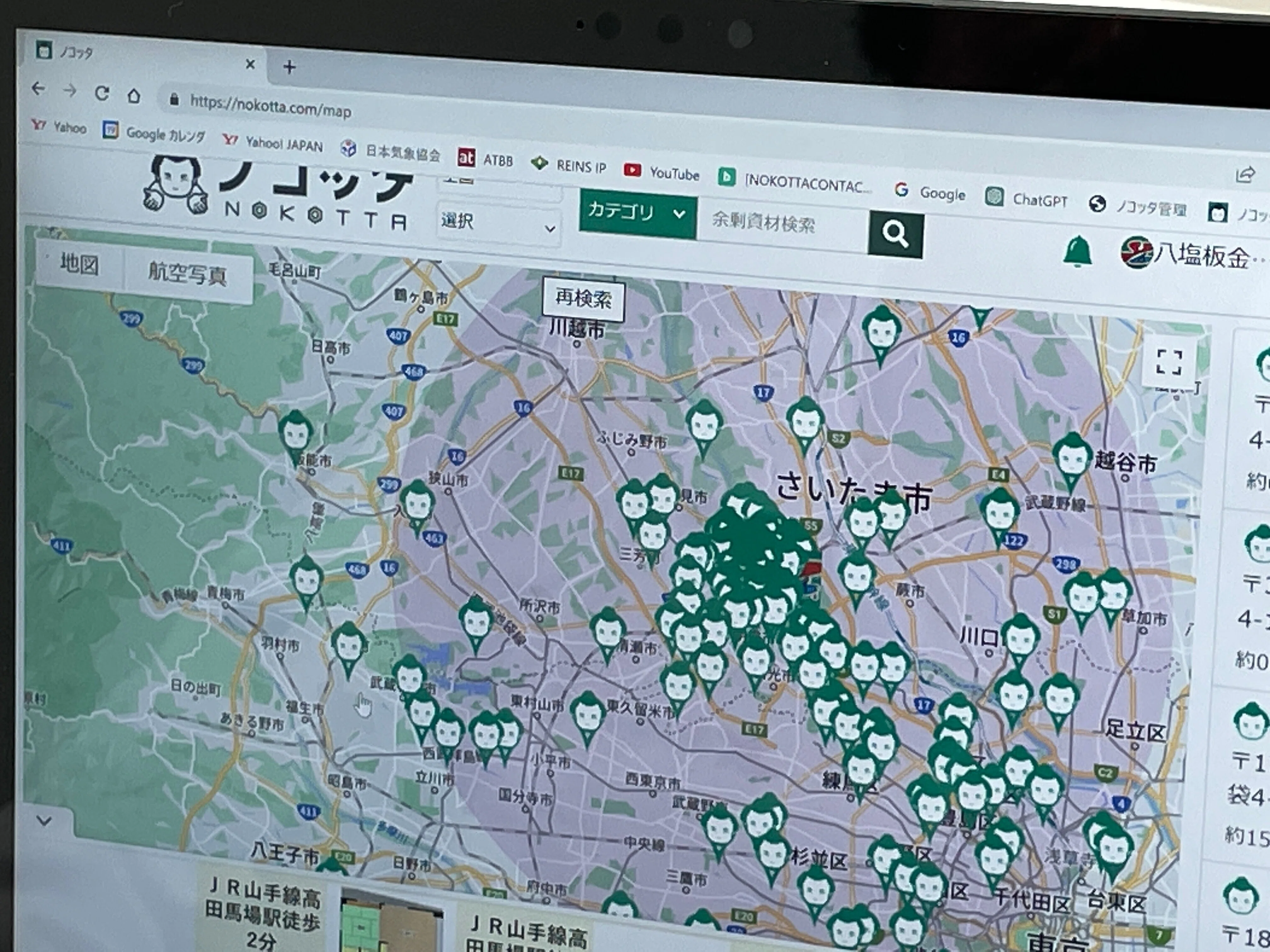1270x952 pixels.
Task: Click the 足立区 map label
Action: point(1136,732)
